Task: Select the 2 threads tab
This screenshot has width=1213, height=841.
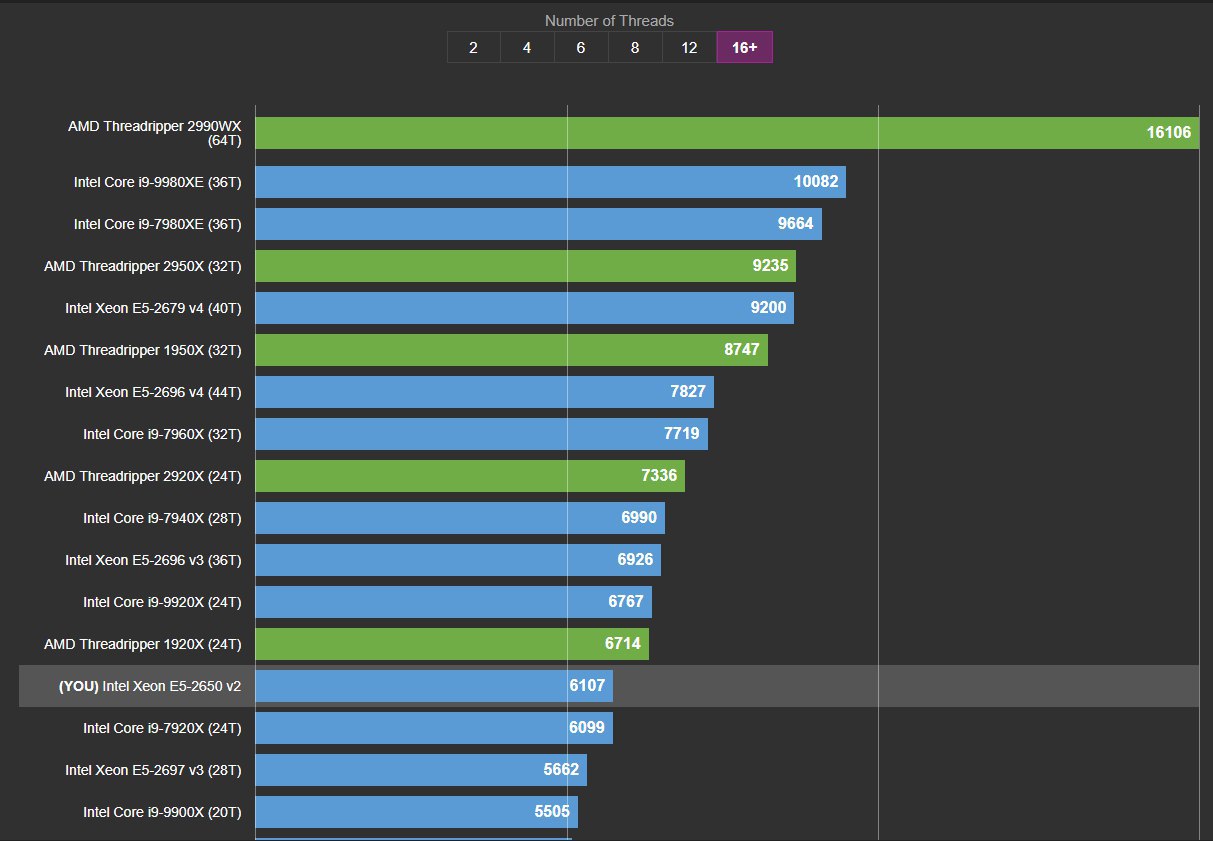Action: (473, 47)
